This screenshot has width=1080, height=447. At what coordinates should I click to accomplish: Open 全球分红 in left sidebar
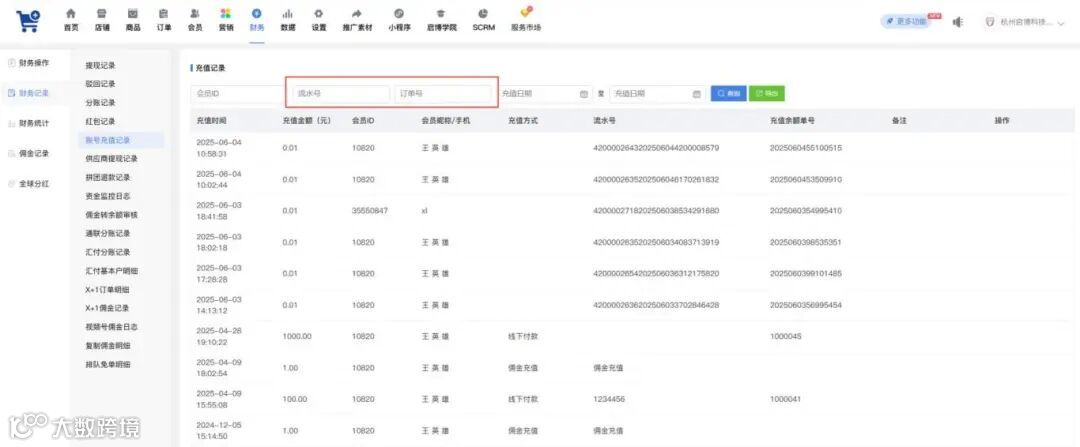[x=29, y=184]
